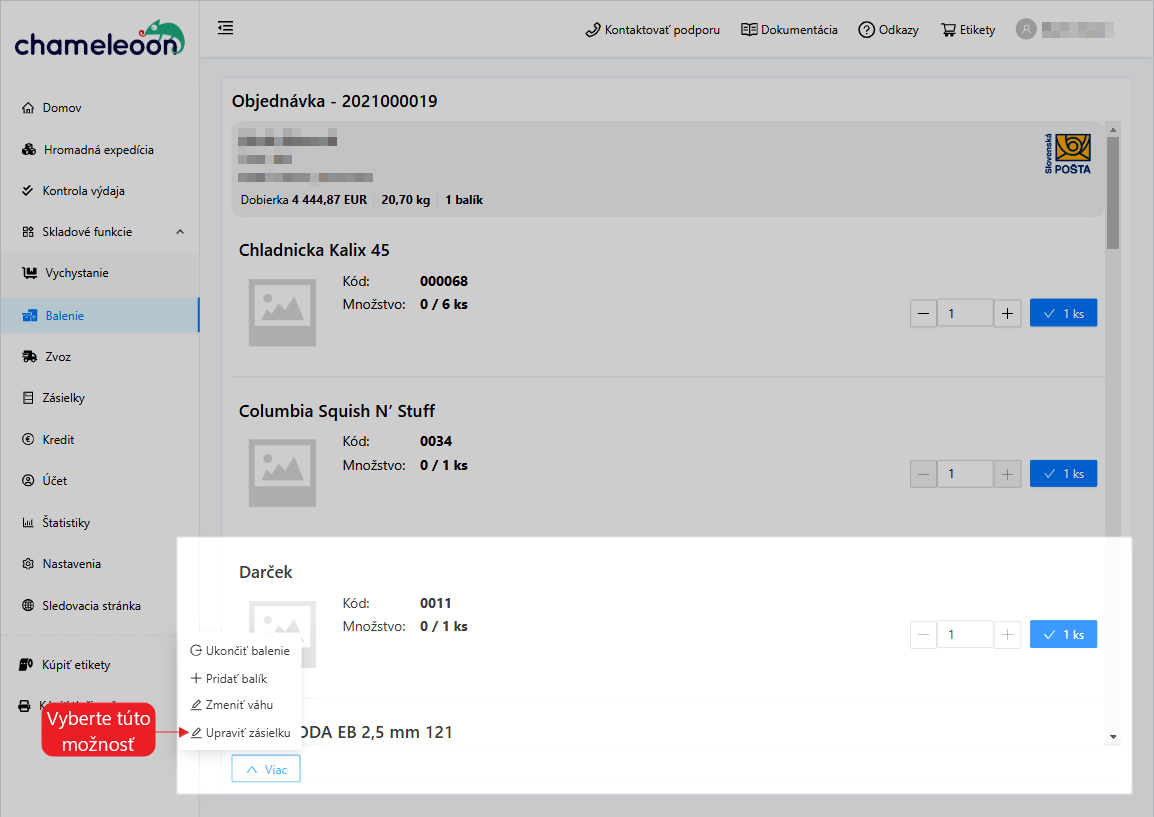This screenshot has height=817, width=1154.
Task: Collapse the Skladové funkcie submenu
Action: [180, 232]
